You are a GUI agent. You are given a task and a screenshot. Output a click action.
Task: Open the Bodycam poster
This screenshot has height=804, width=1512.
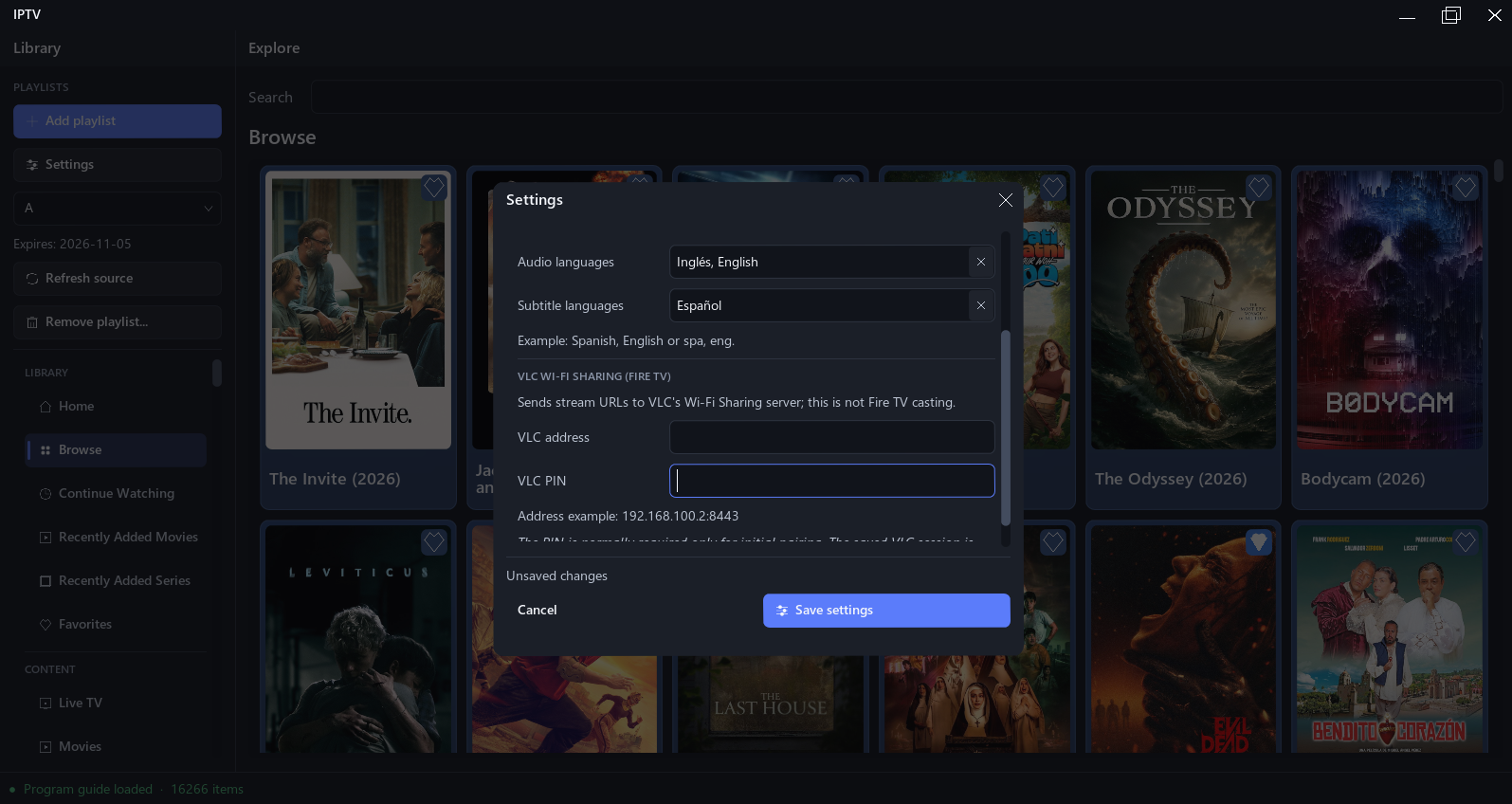(x=1390, y=310)
